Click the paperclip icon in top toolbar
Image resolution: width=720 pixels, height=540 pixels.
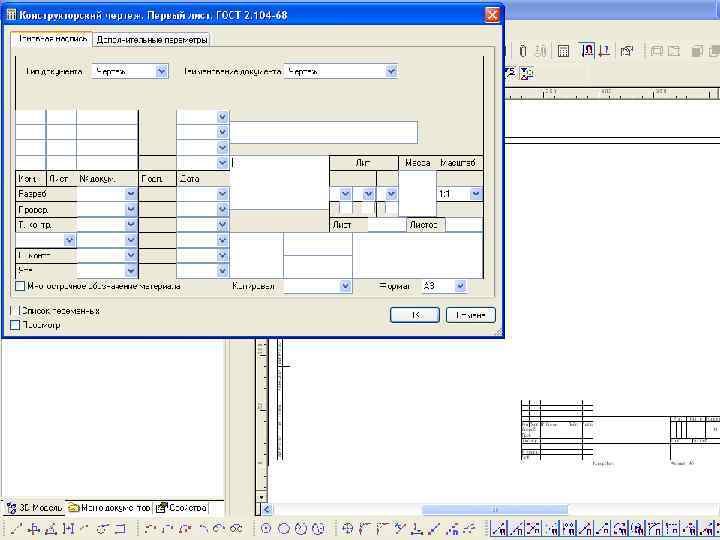pyautogui.click(x=523, y=51)
